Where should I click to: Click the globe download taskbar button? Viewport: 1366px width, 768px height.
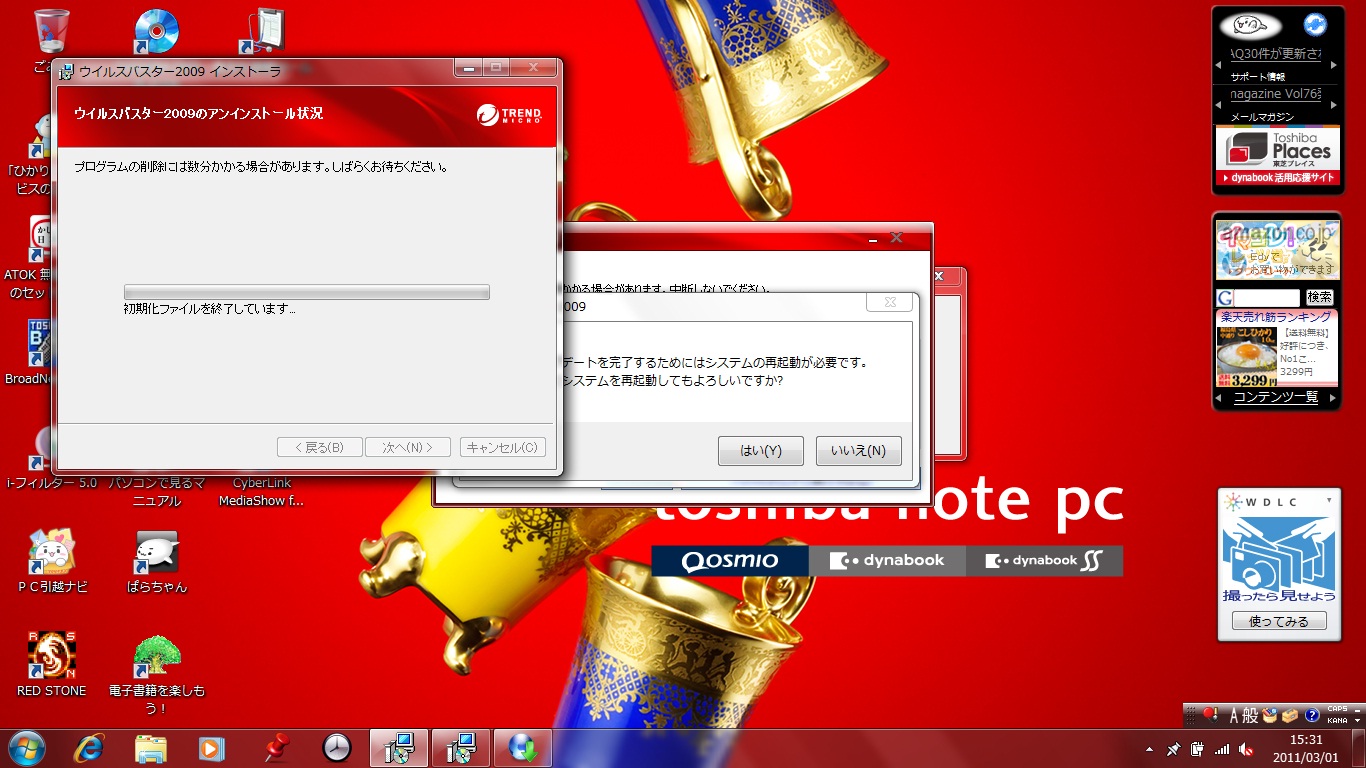523,748
